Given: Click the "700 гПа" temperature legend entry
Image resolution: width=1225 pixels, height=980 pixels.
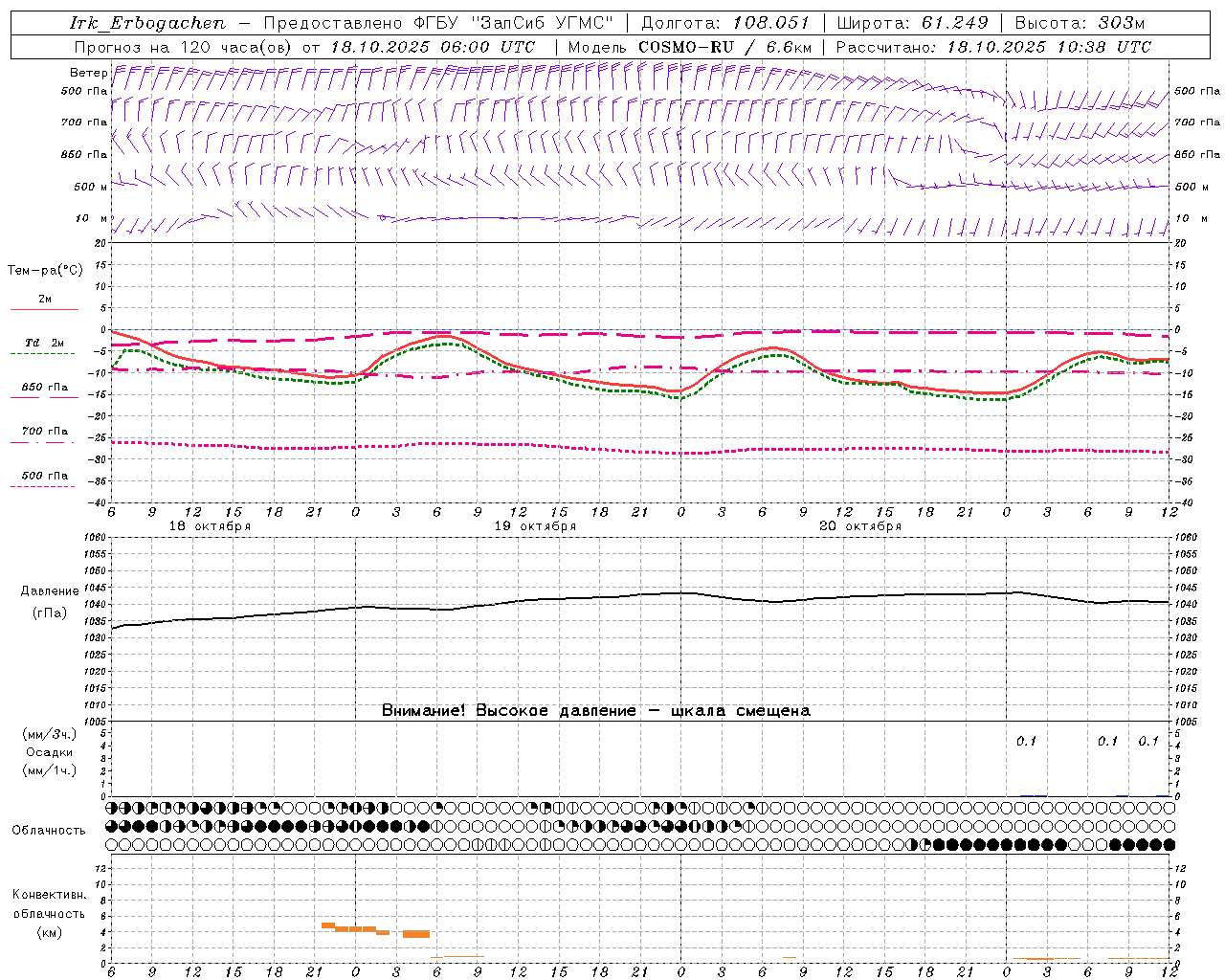Looking at the screenshot, I should [x=44, y=431].
